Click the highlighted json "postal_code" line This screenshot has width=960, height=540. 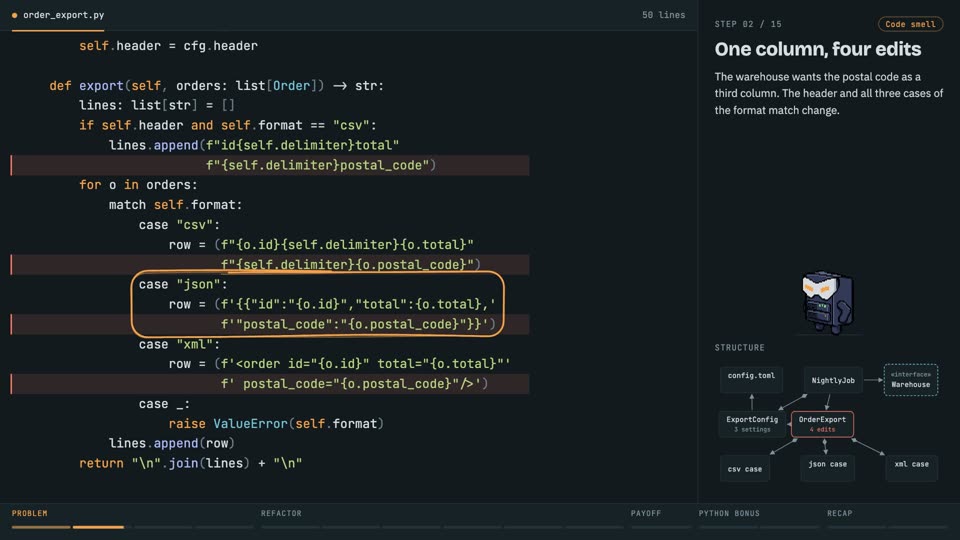coord(270,324)
